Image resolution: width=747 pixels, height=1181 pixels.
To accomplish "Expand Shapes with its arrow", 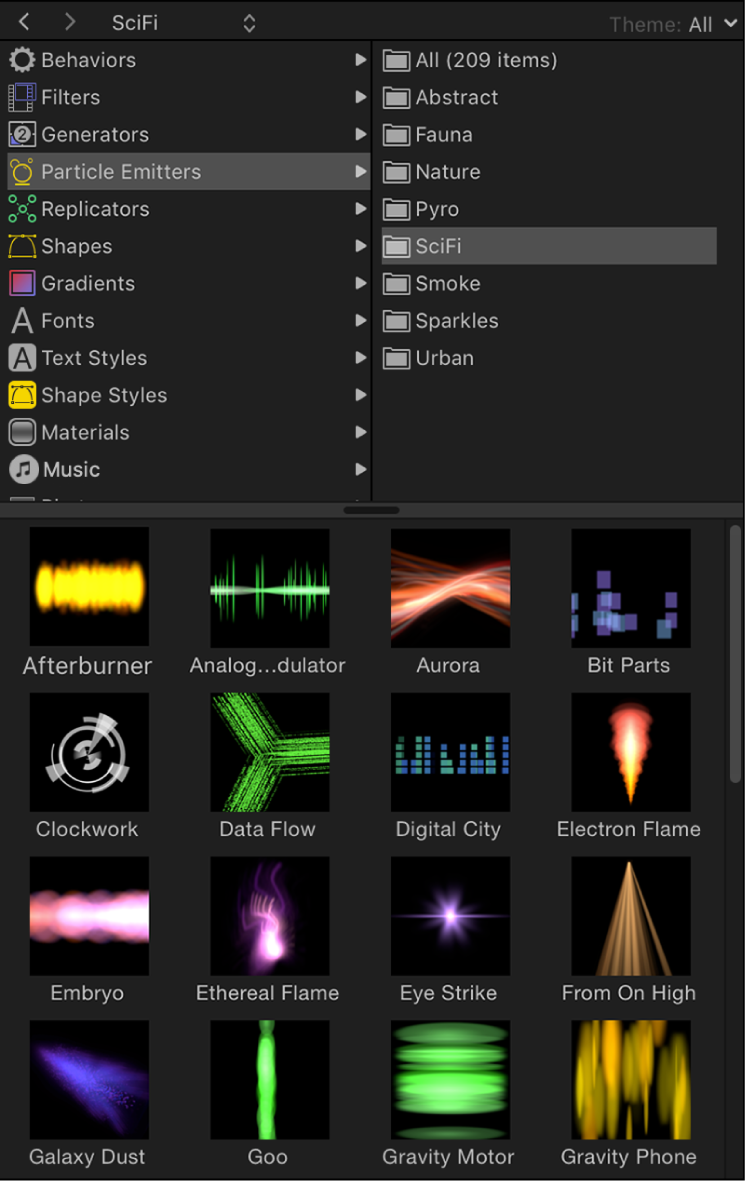I will [x=361, y=246].
